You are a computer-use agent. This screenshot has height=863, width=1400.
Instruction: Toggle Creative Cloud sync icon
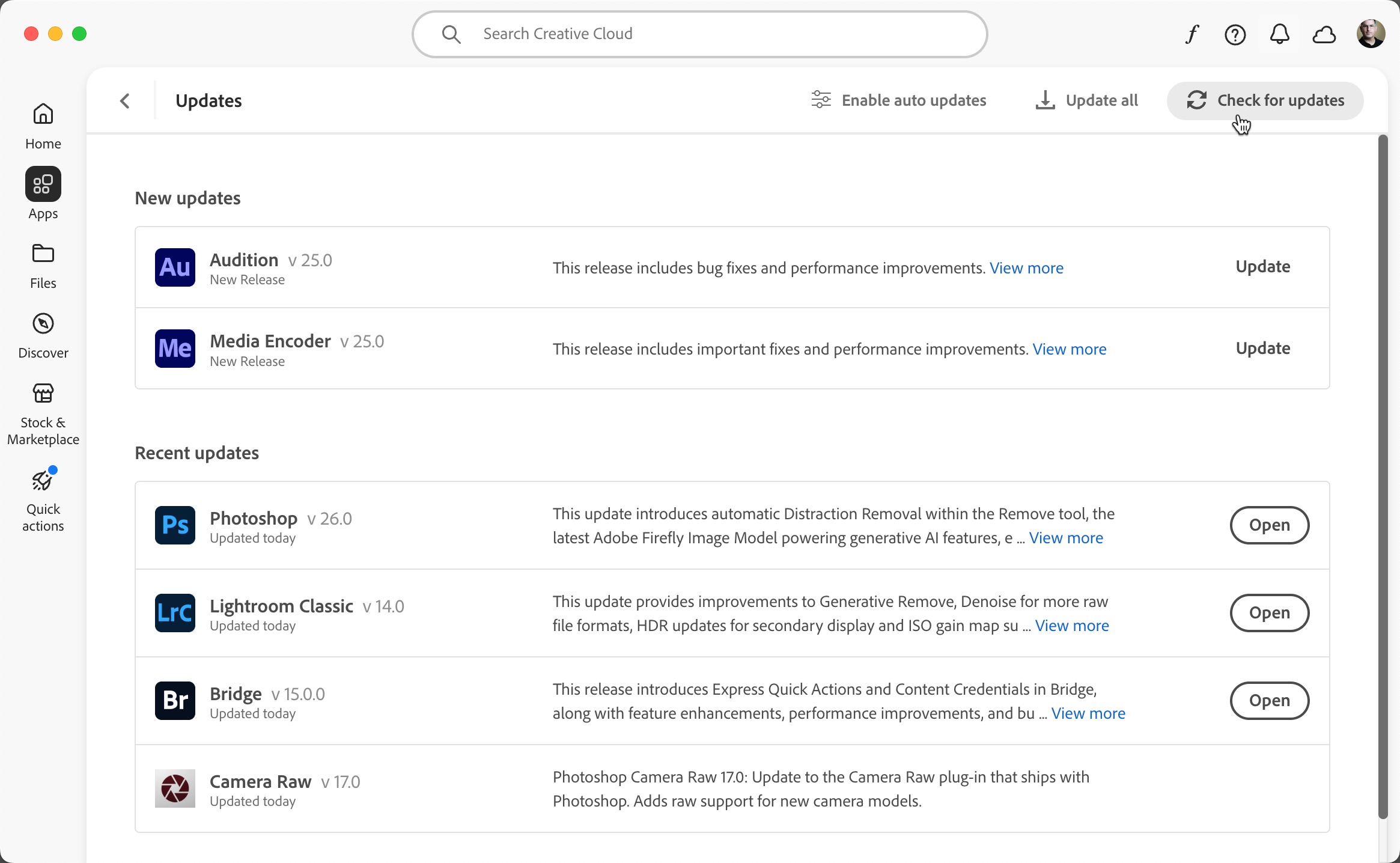(x=1325, y=34)
